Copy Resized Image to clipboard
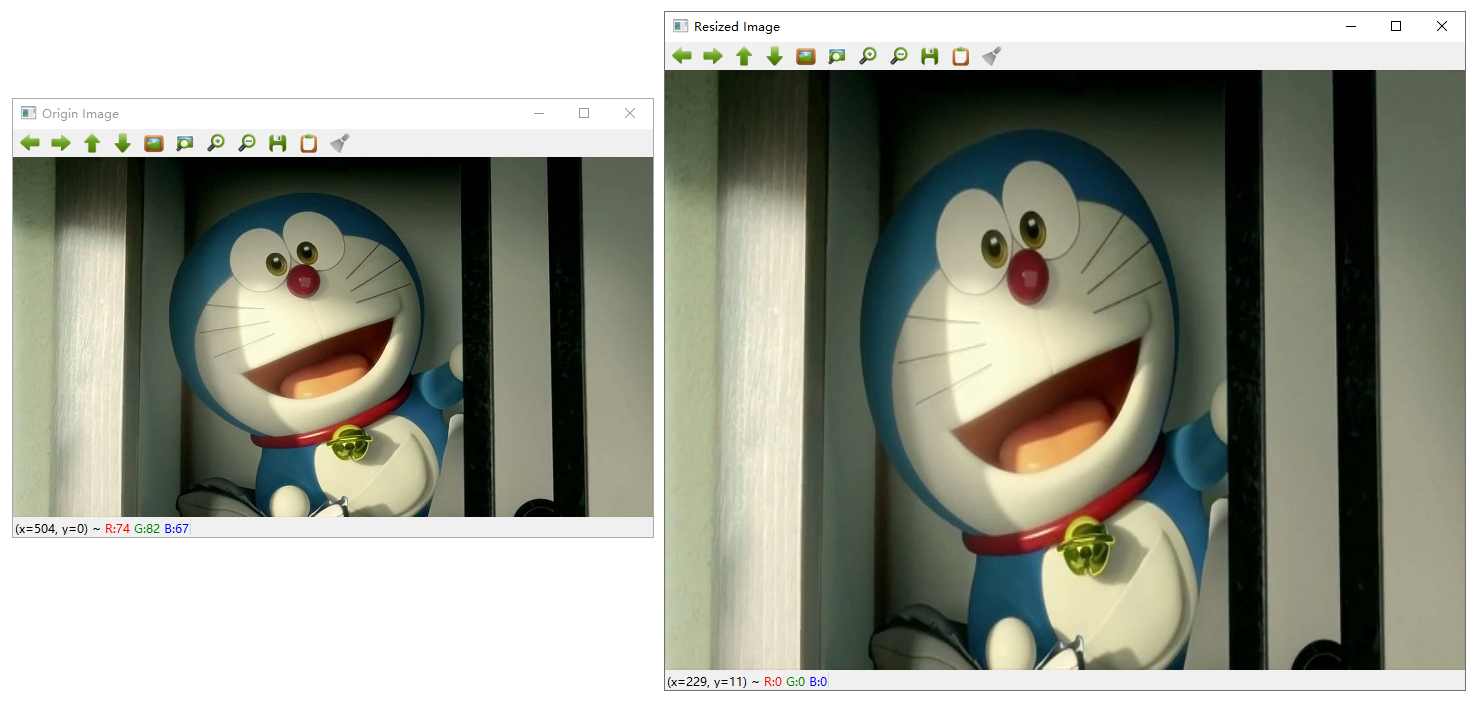The height and width of the screenshot is (708, 1478). (x=960, y=56)
